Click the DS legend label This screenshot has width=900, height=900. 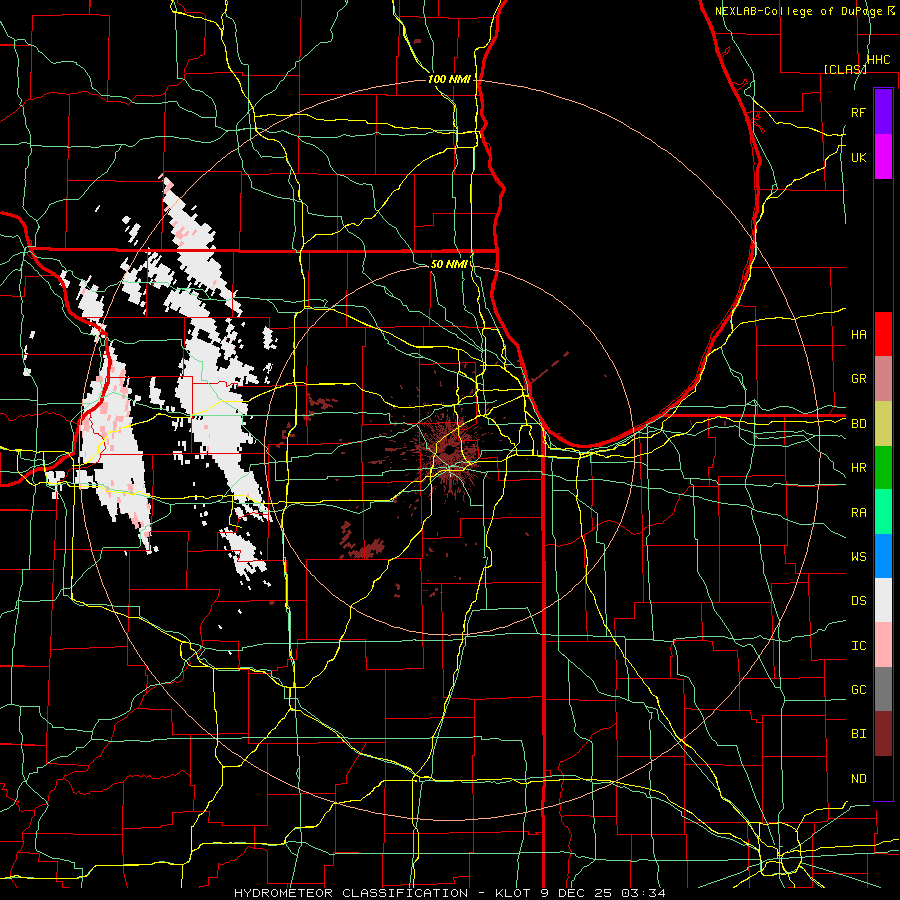point(858,601)
